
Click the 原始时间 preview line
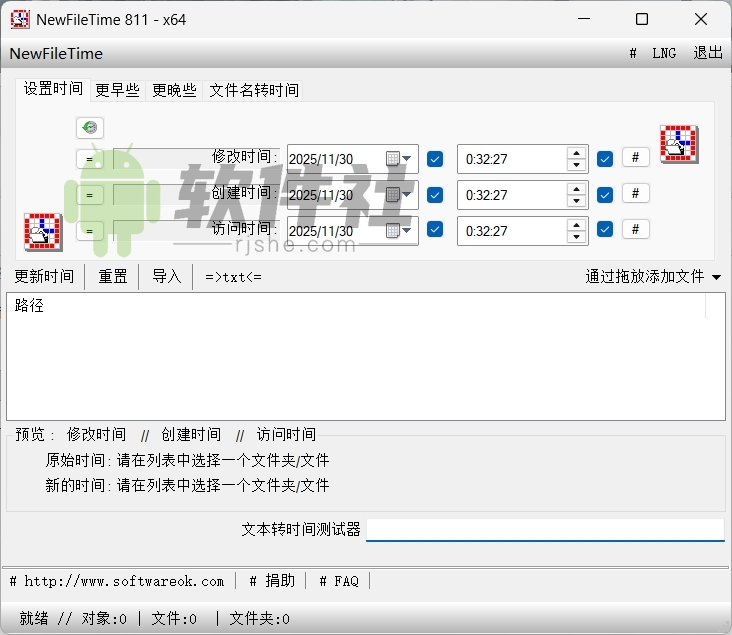[x=187, y=460]
